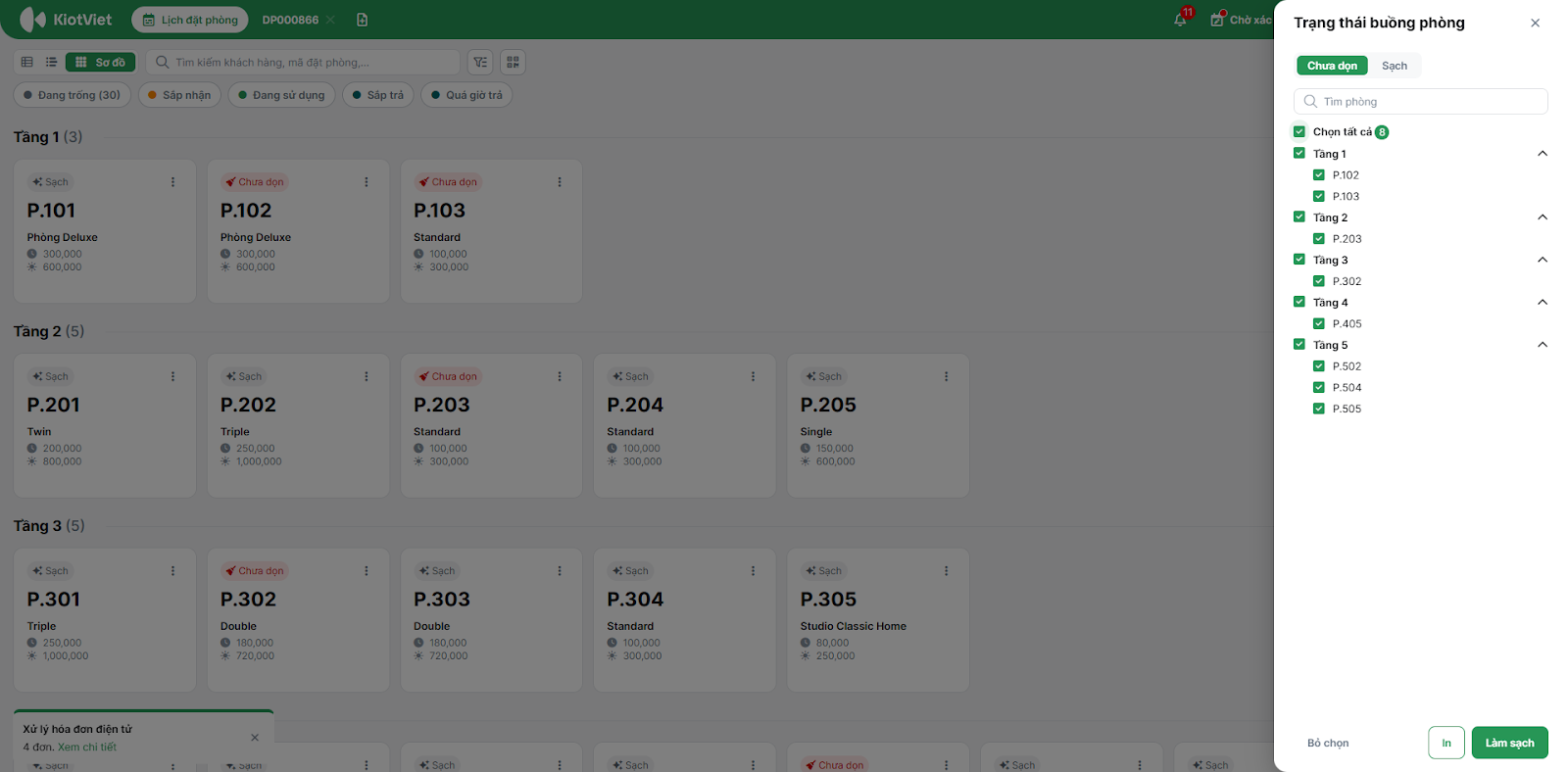Open options menu for room P.301
The height and width of the screenshot is (772, 1568).
pyautogui.click(x=172, y=571)
